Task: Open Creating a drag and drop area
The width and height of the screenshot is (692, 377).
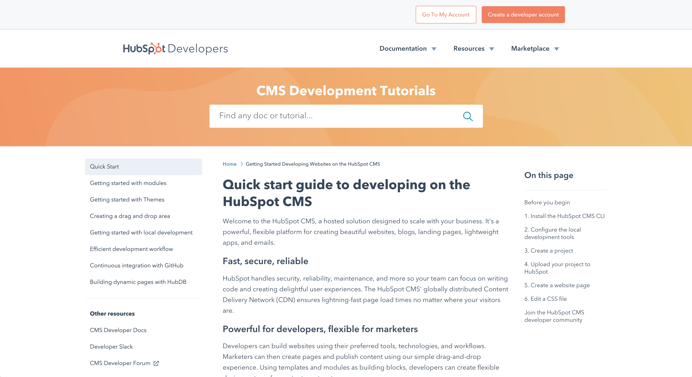Action: 130,216
